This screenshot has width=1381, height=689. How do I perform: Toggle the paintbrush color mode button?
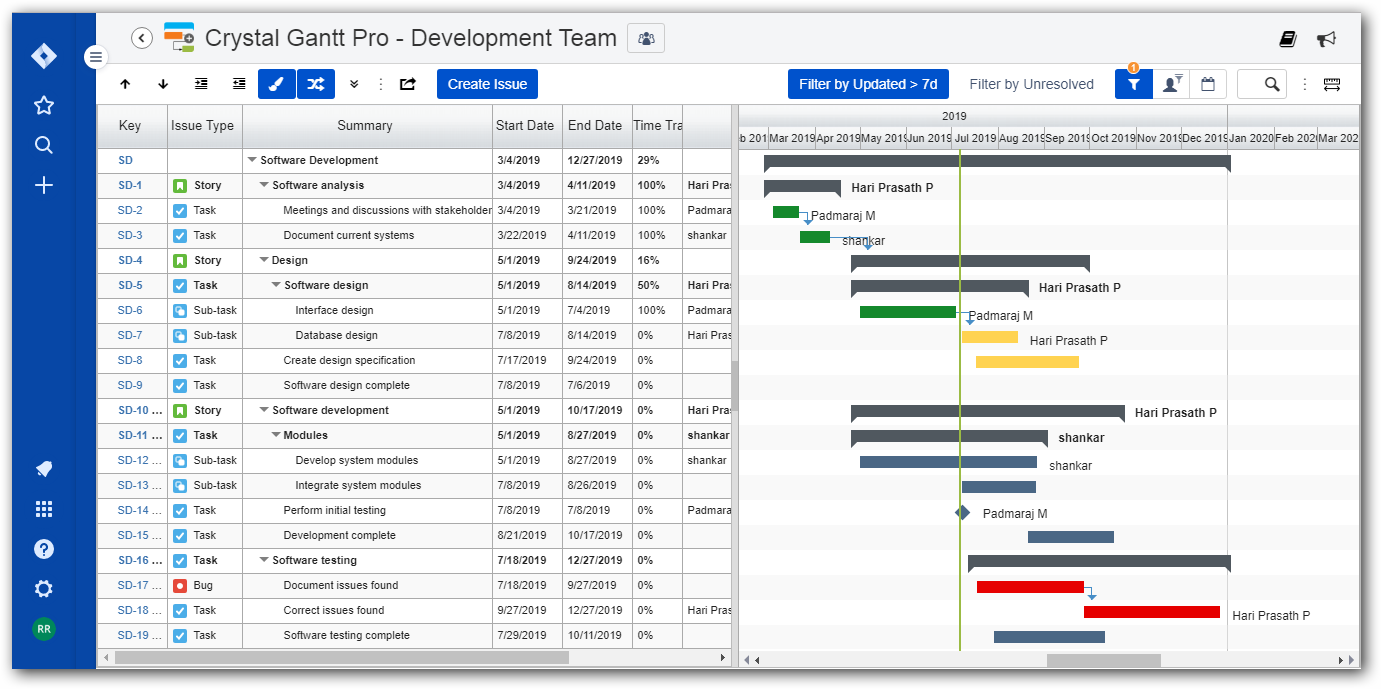[x=277, y=84]
